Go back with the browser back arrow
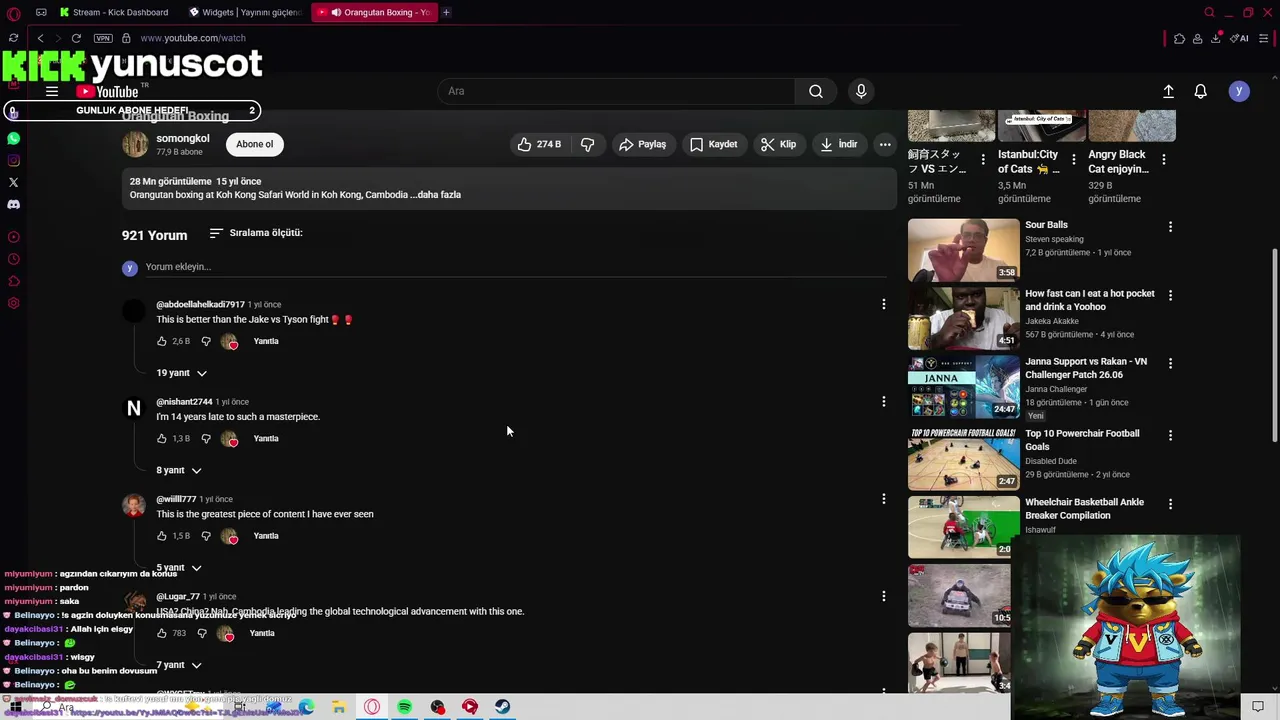 pyautogui.click(x=40, y=38)
